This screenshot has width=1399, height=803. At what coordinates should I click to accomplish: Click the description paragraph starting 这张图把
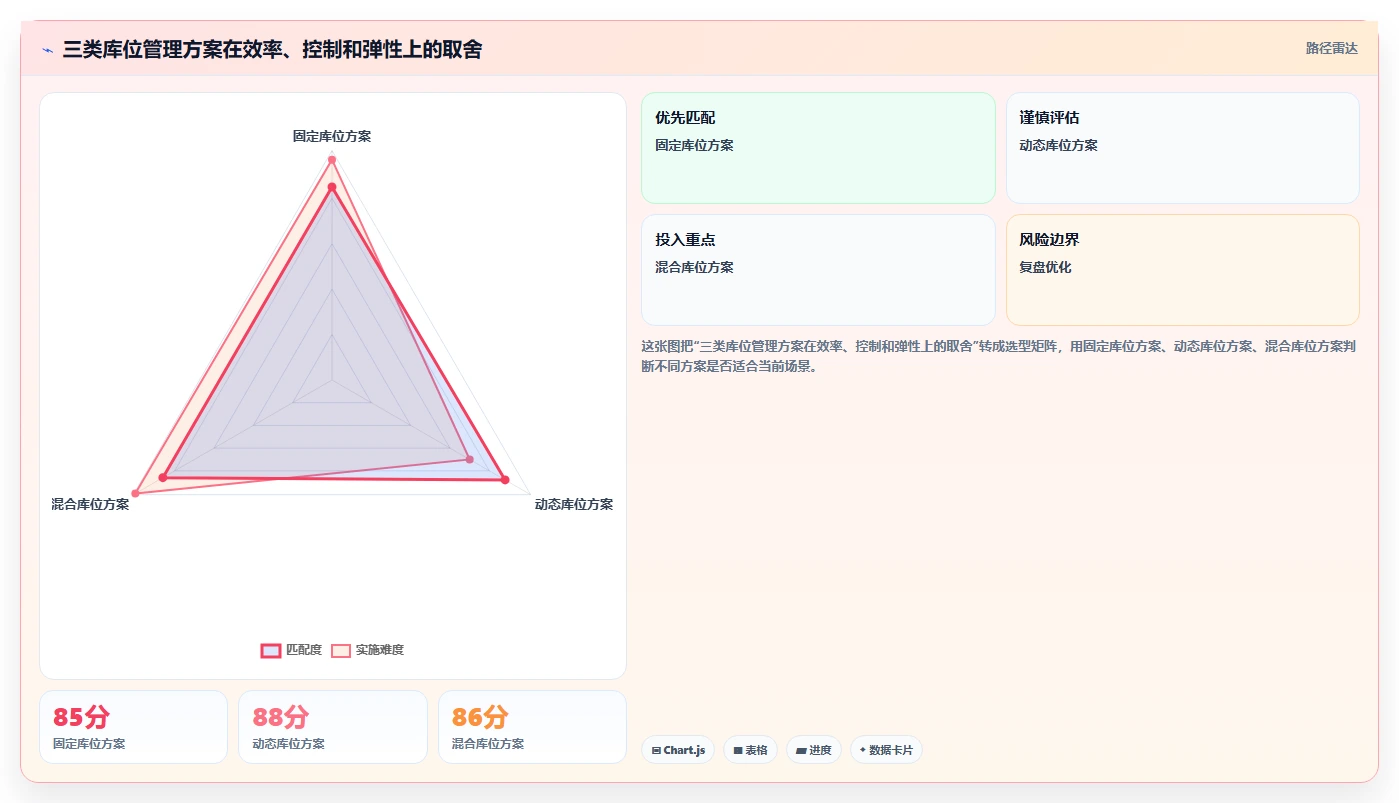click(998, 356)
